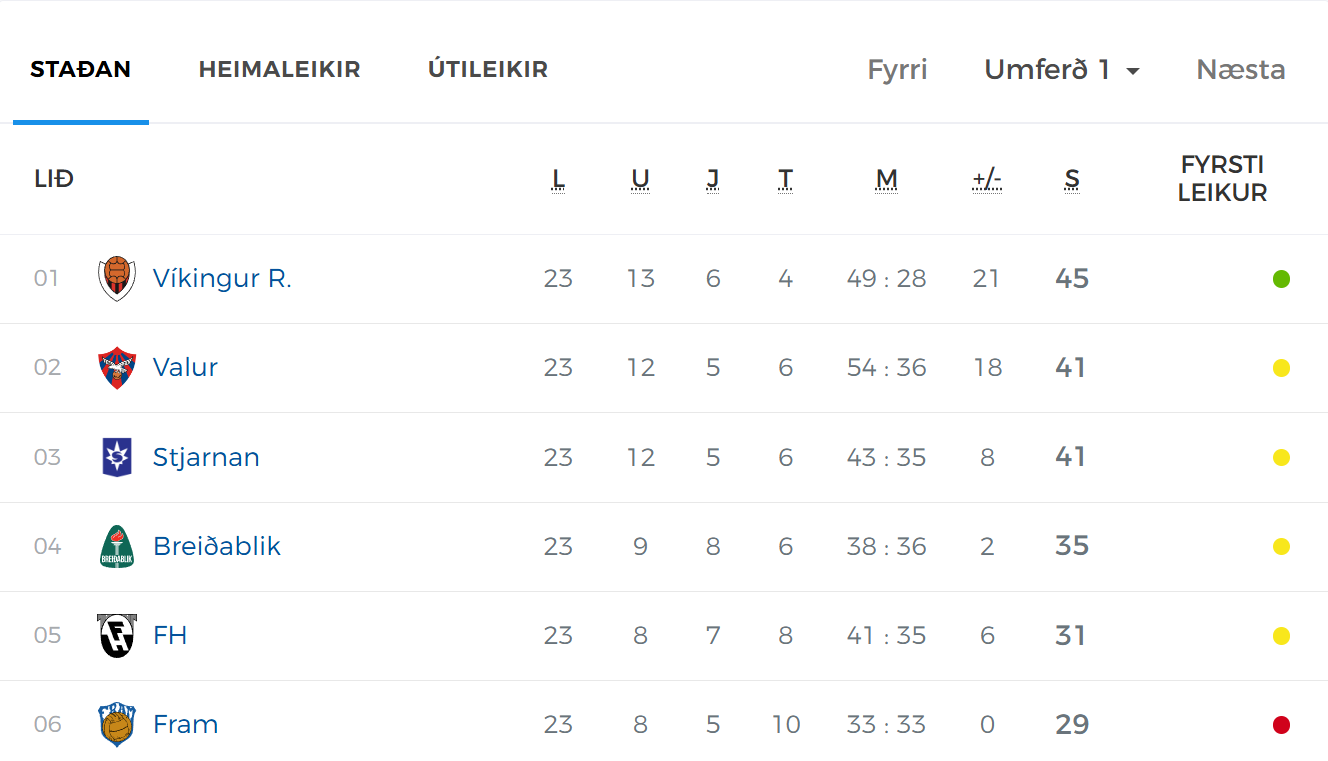Click the red dot in Fram row
This screenshot has height=761, width=1328.
click(1281, 725)
